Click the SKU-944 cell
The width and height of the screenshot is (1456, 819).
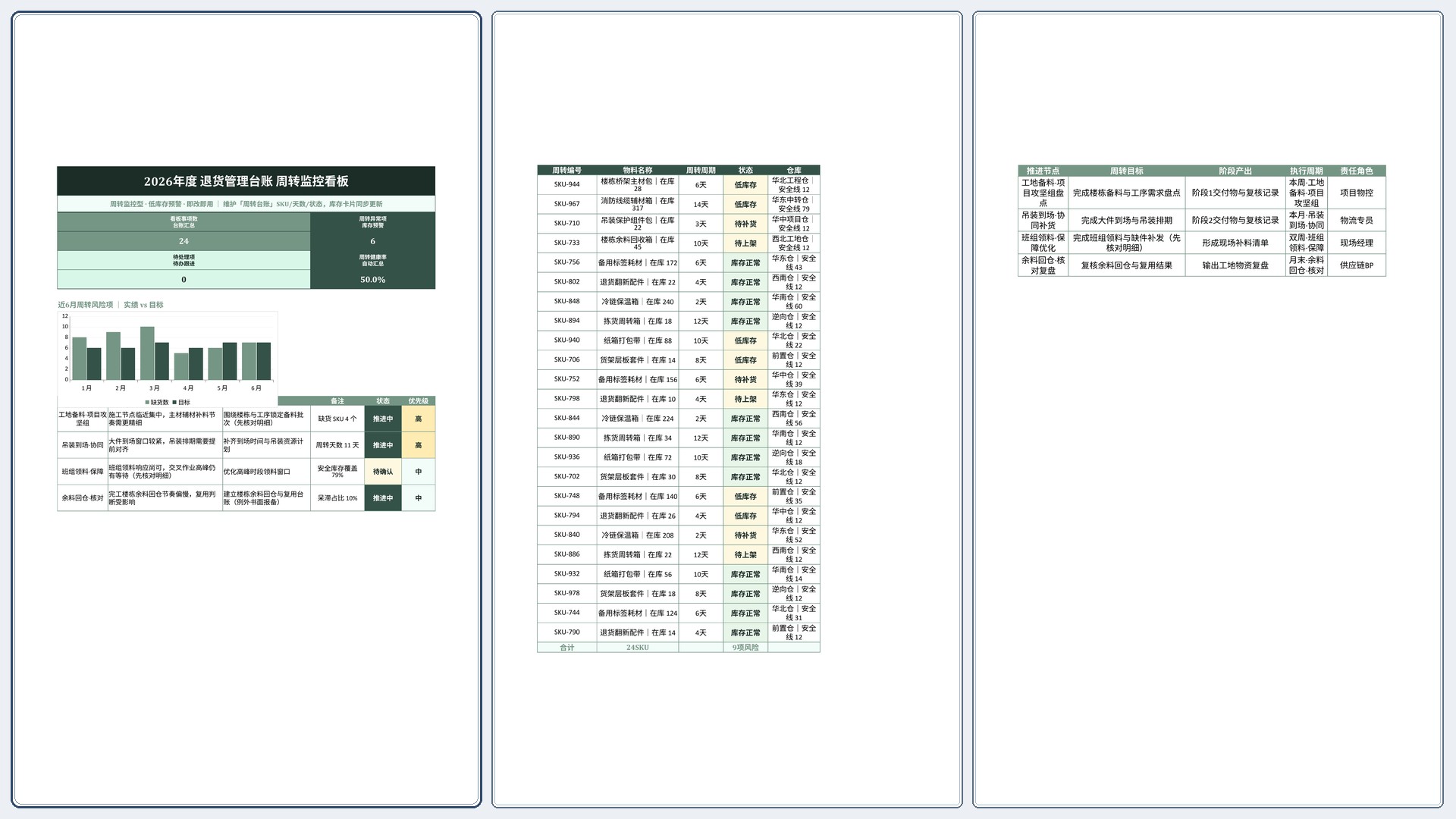[x=566, y=184]
